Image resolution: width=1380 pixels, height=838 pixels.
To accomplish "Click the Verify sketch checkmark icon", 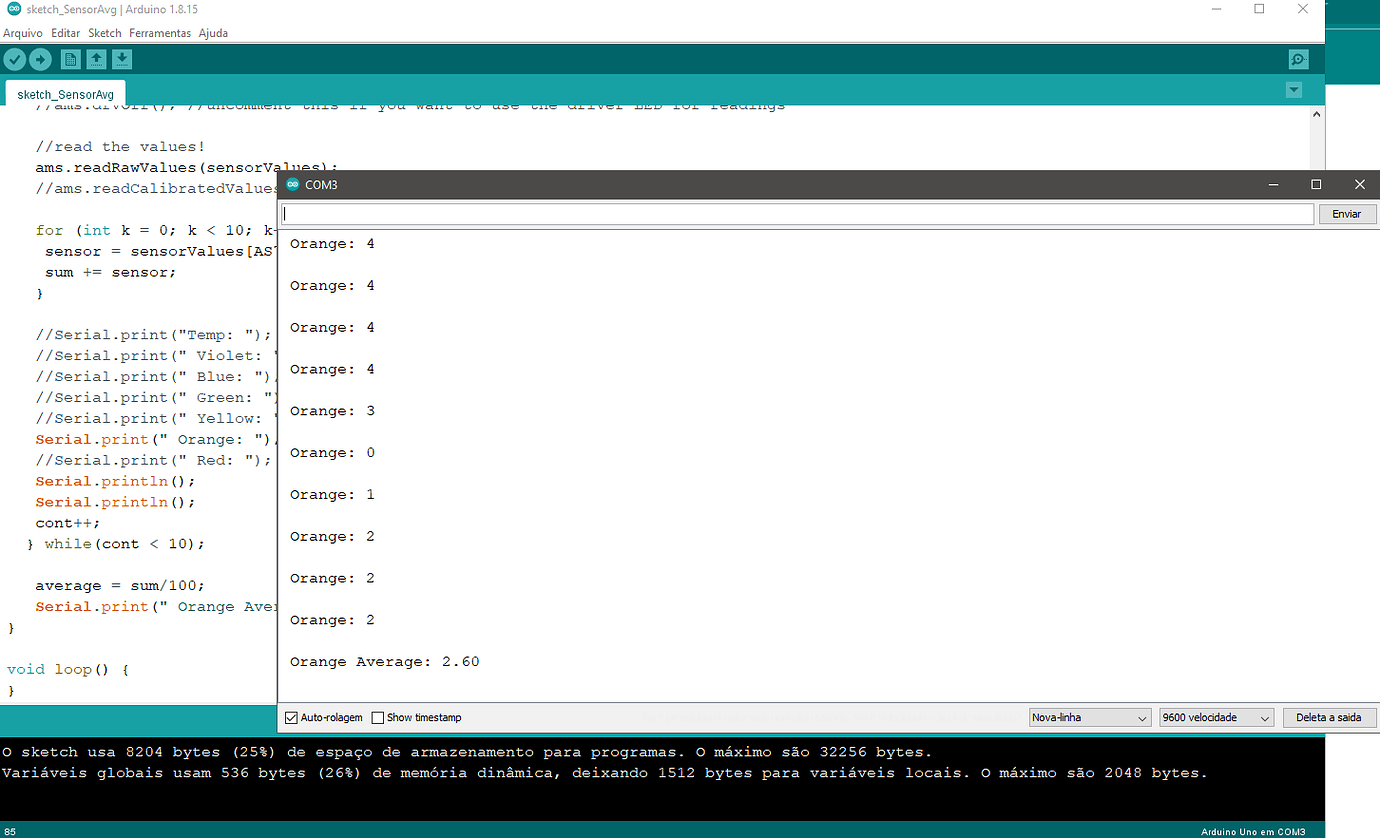I will (14, 59).
